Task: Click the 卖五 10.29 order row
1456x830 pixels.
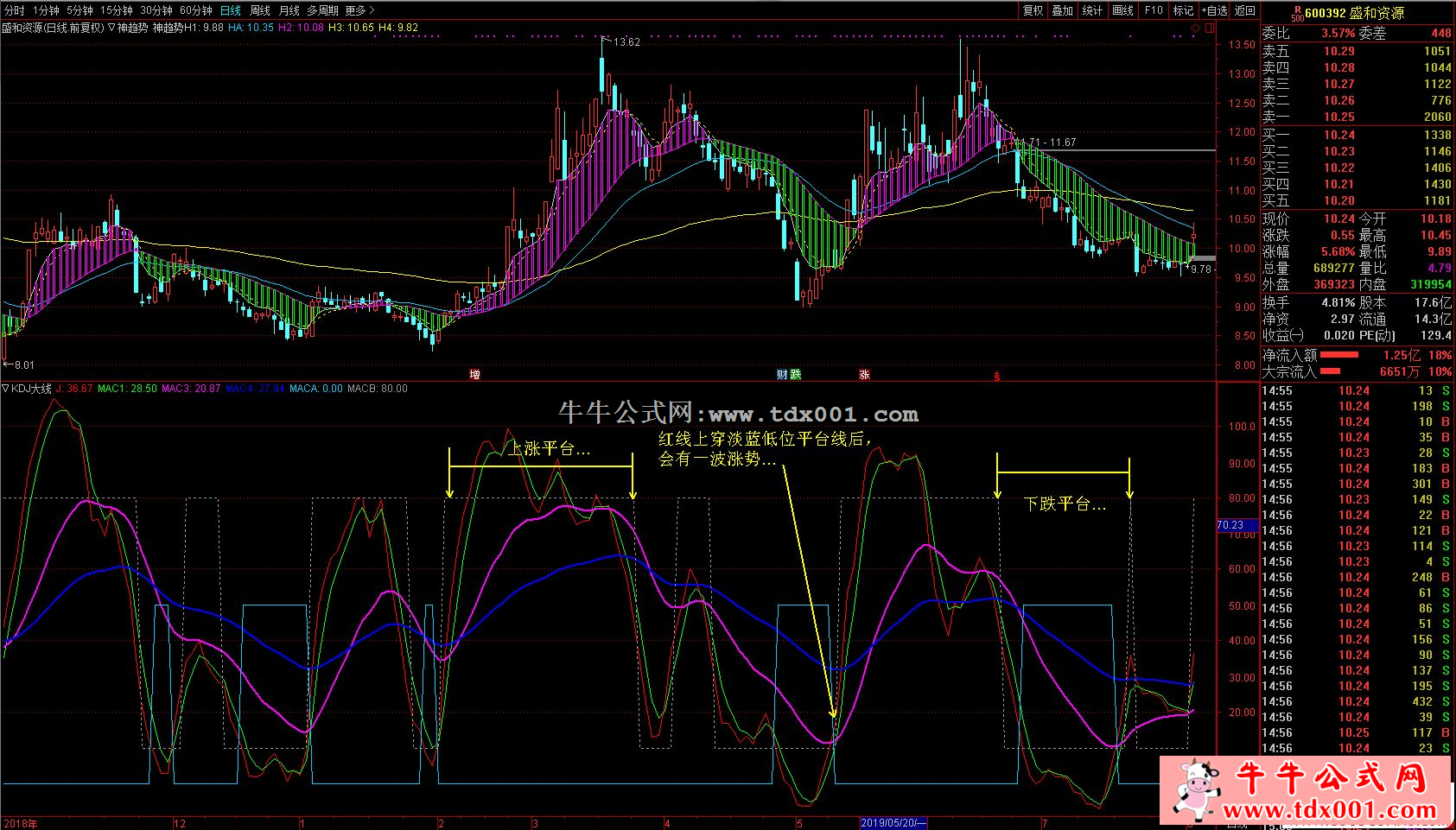Action: click(1357, 51)
